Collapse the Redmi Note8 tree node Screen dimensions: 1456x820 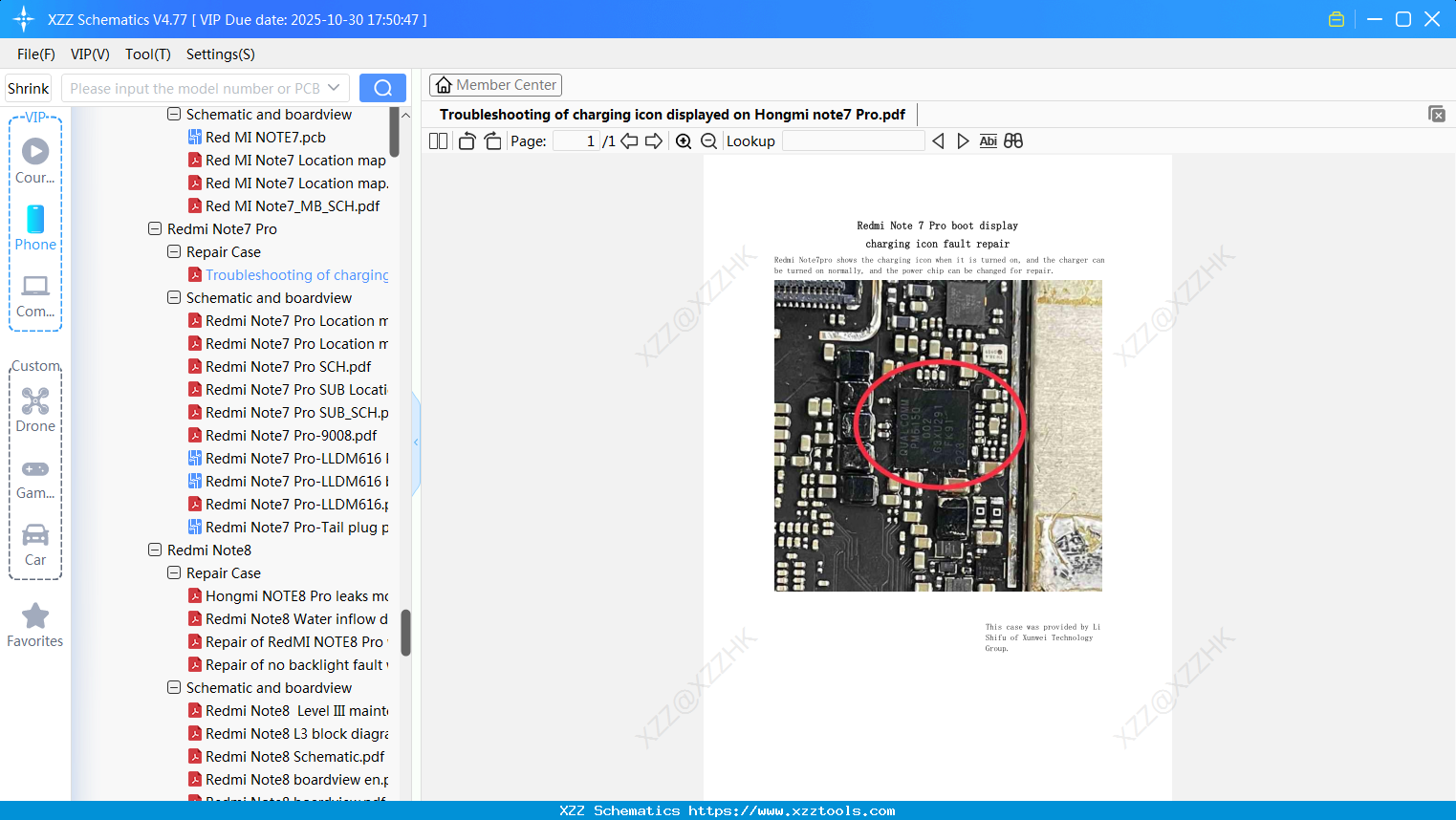(x=155, y=550)
